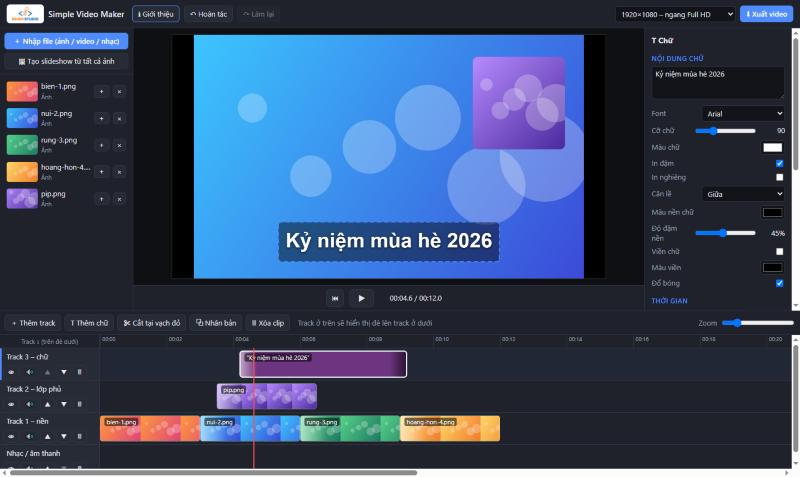Click the horizontal timeline scrollbar
The height and width of the screenshot is (477, 800).
pos(213,473)
